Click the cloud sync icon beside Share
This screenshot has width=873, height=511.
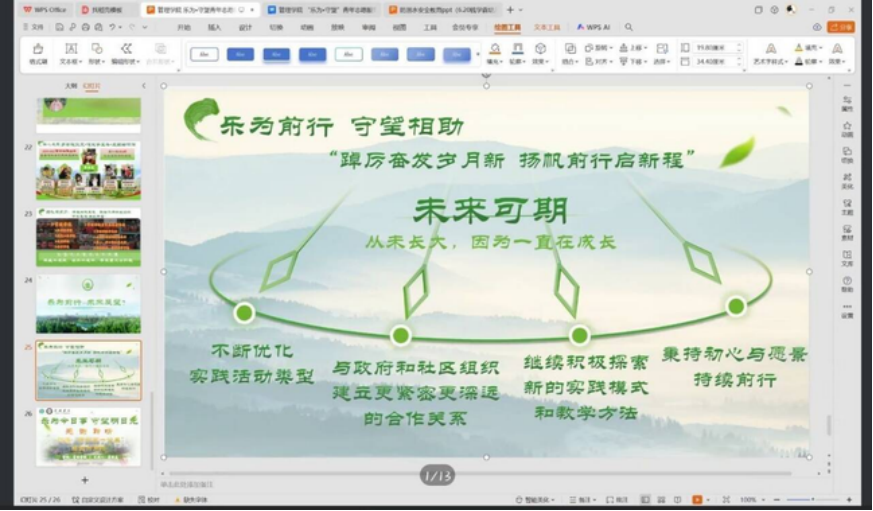(x=817, y=27)
